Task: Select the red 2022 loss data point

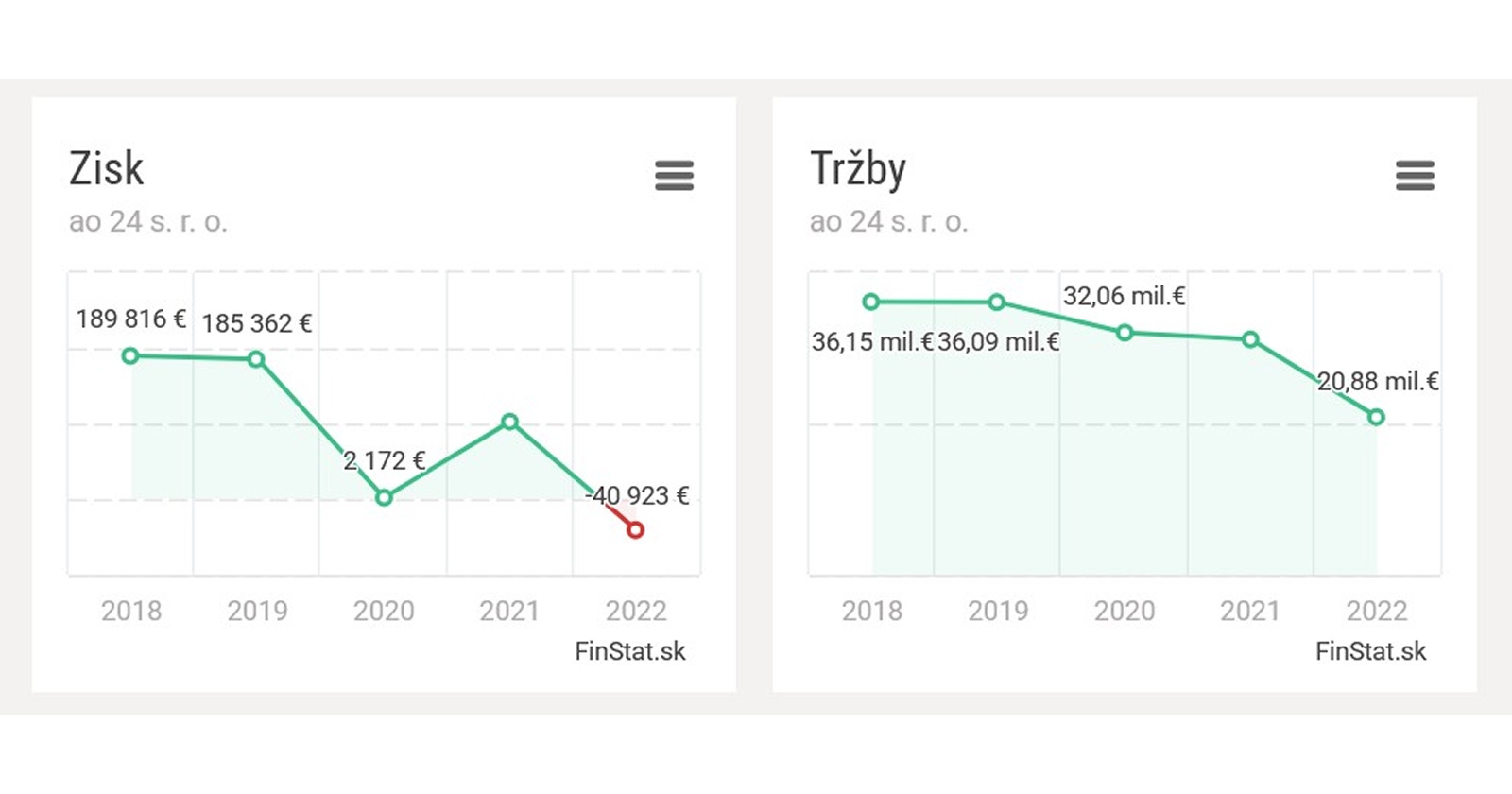Action: [x=635, y=530]
